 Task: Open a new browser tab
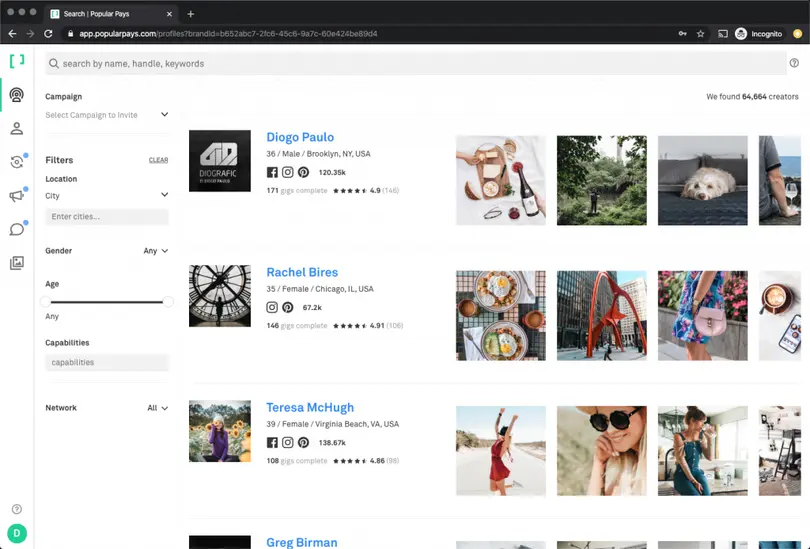point(191,14)
